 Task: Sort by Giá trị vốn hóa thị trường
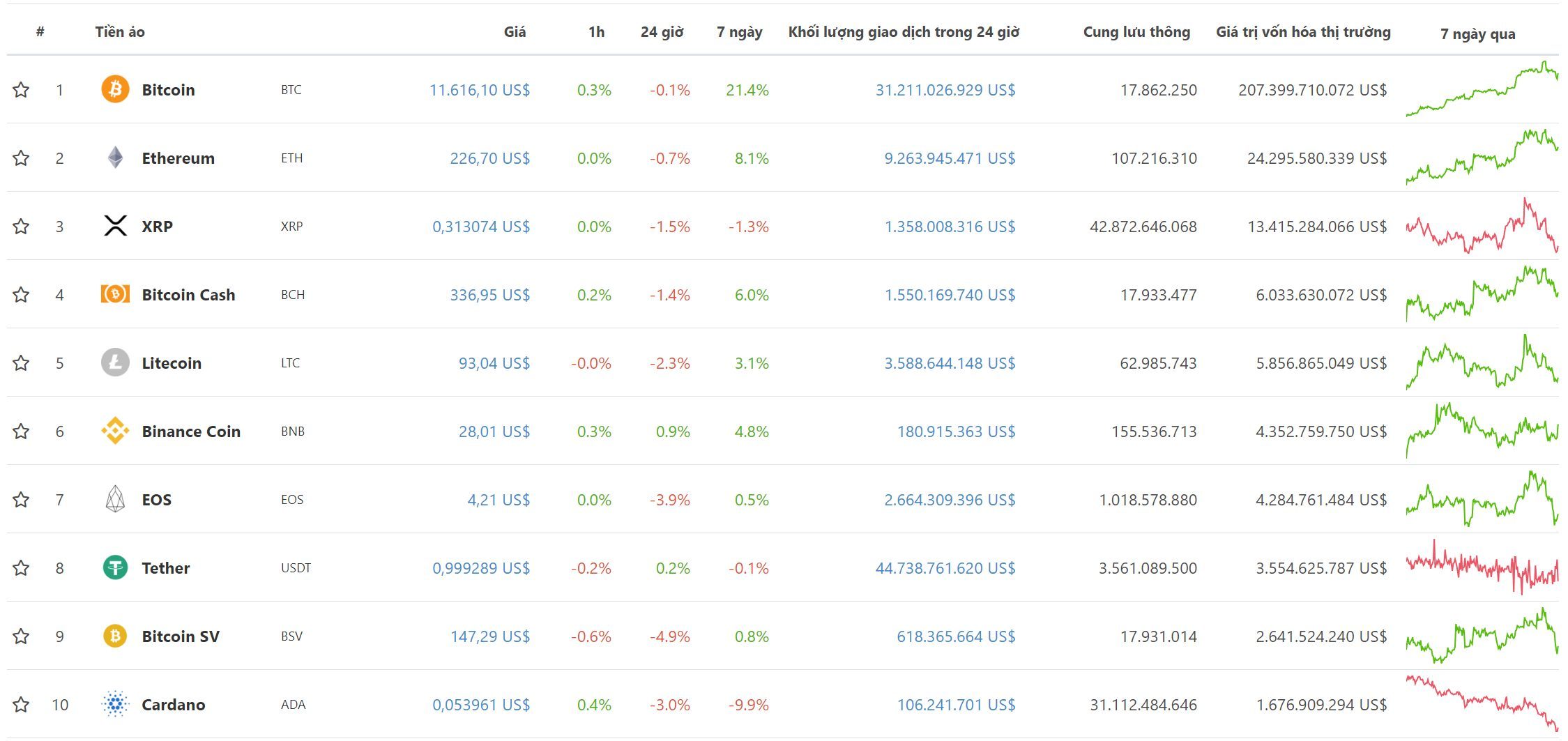pos(1303,31)
